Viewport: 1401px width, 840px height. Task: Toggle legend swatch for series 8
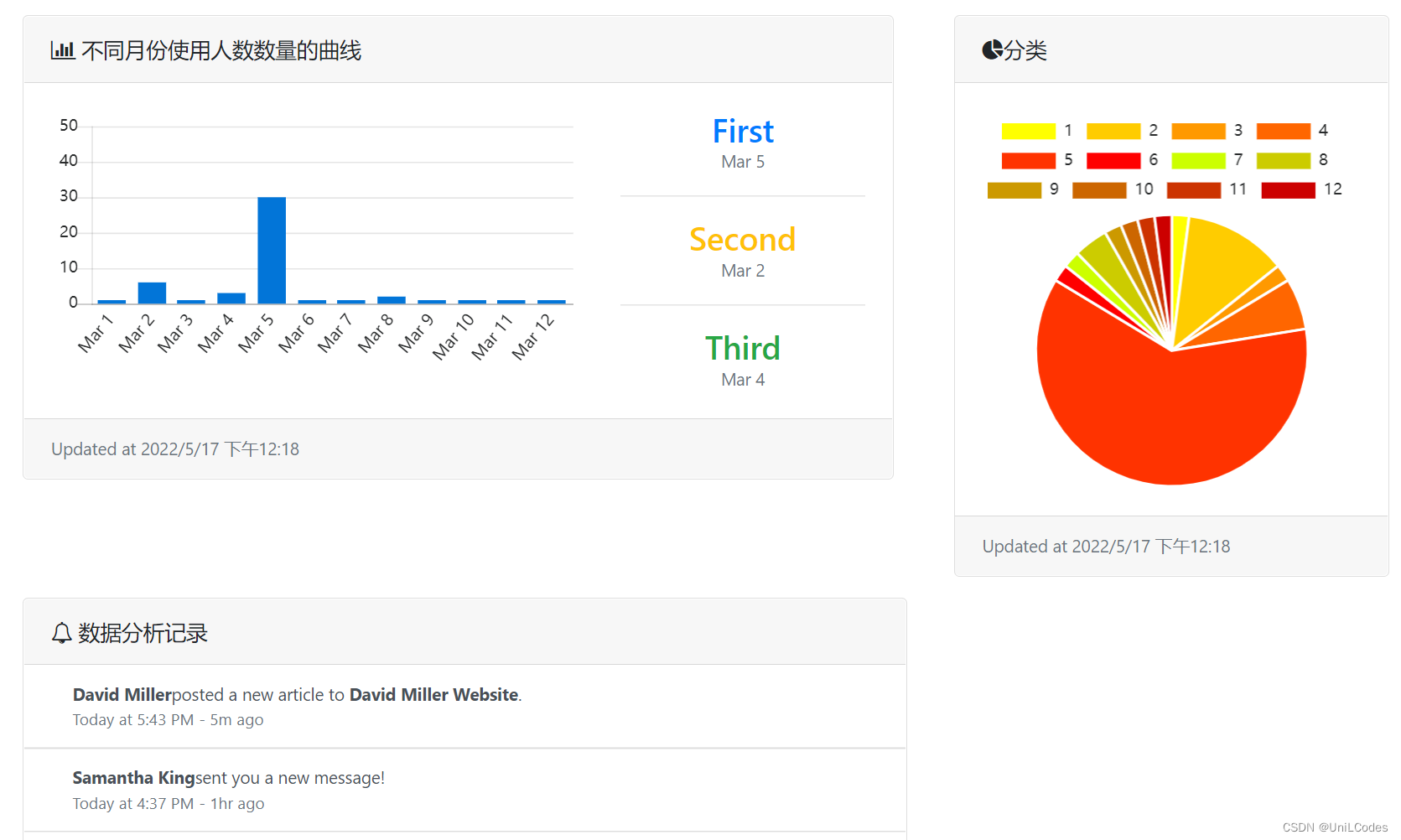pos(1284,160)
